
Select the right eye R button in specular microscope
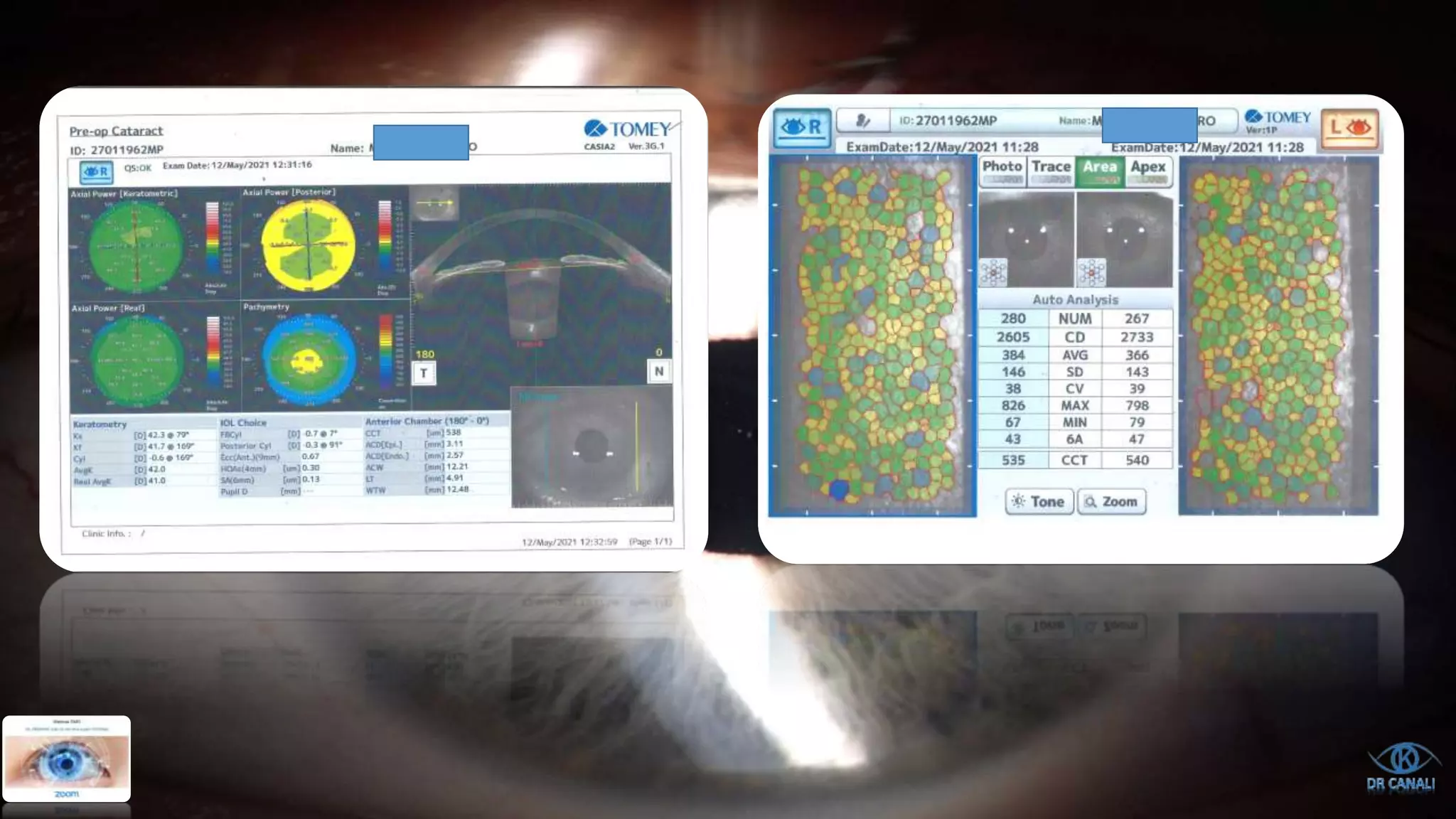[x=801, y=128]
